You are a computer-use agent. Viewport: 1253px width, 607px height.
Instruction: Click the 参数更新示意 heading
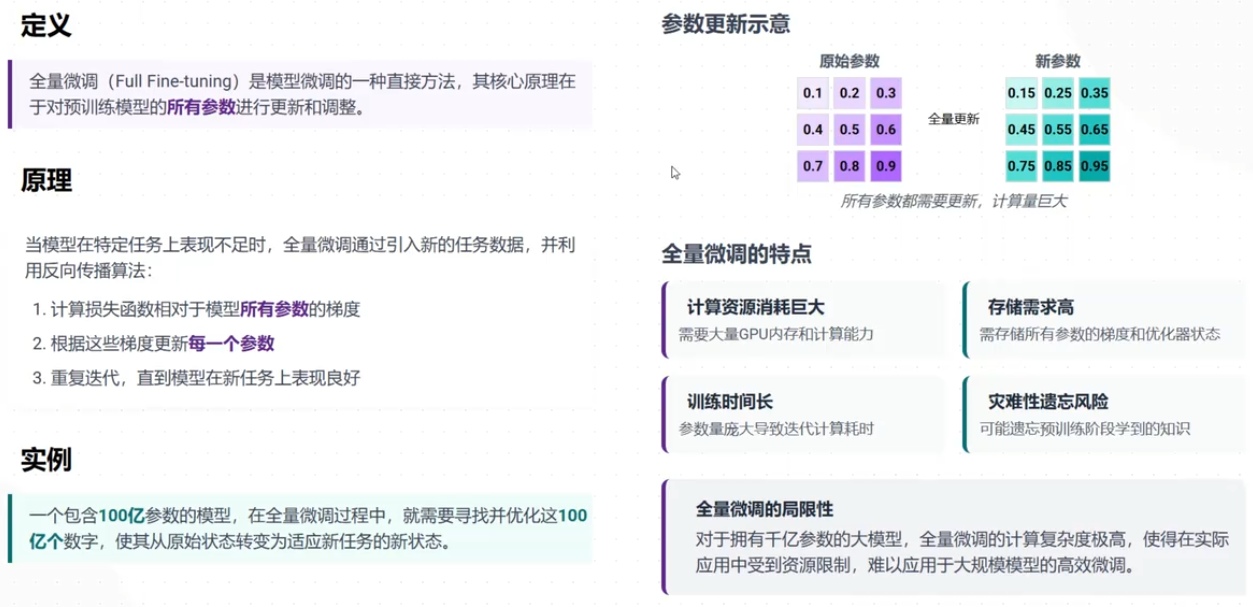[725, 25]
